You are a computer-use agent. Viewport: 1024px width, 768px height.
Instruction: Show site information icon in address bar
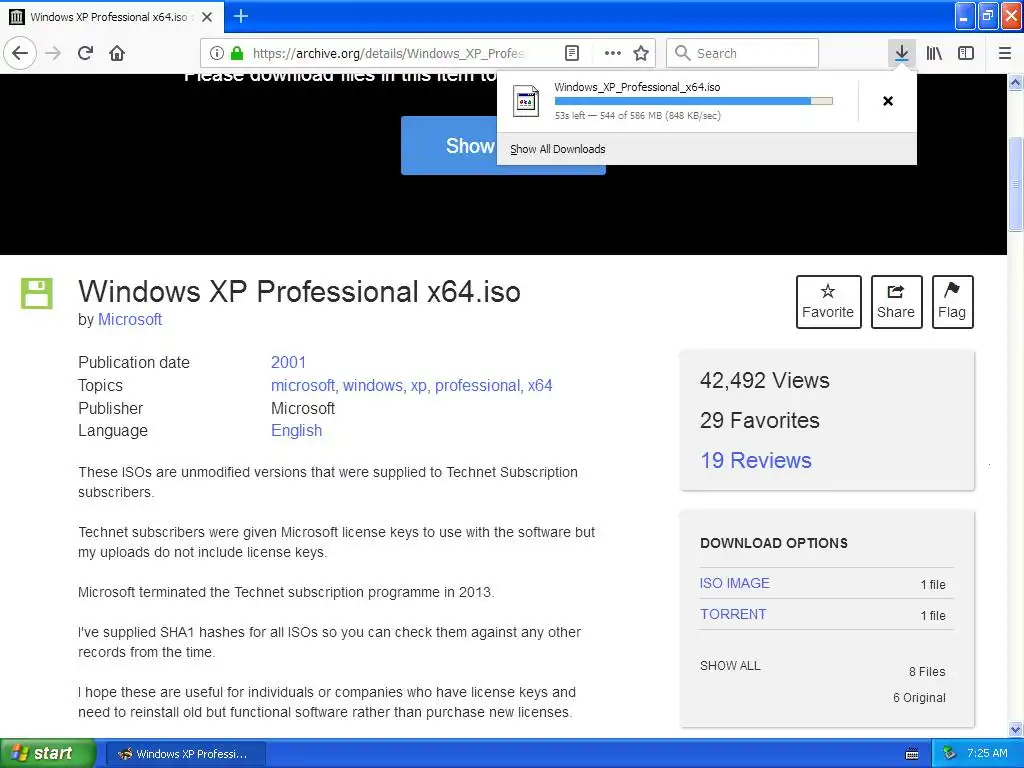217,54
